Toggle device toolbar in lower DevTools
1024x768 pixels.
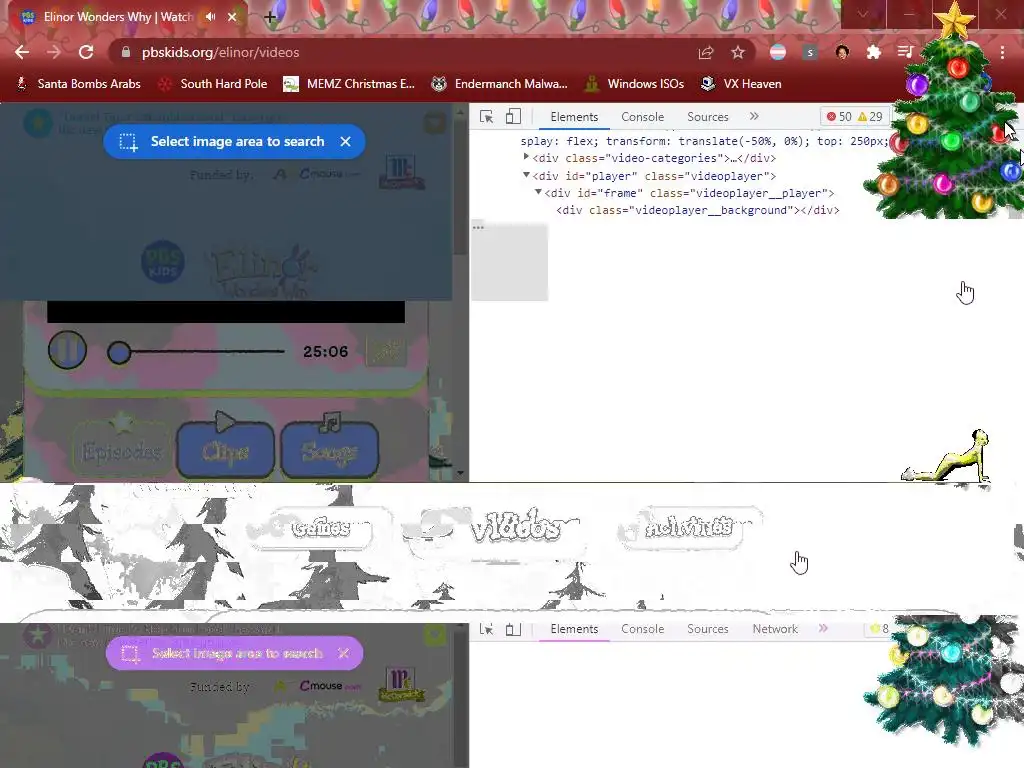[513, 629]
